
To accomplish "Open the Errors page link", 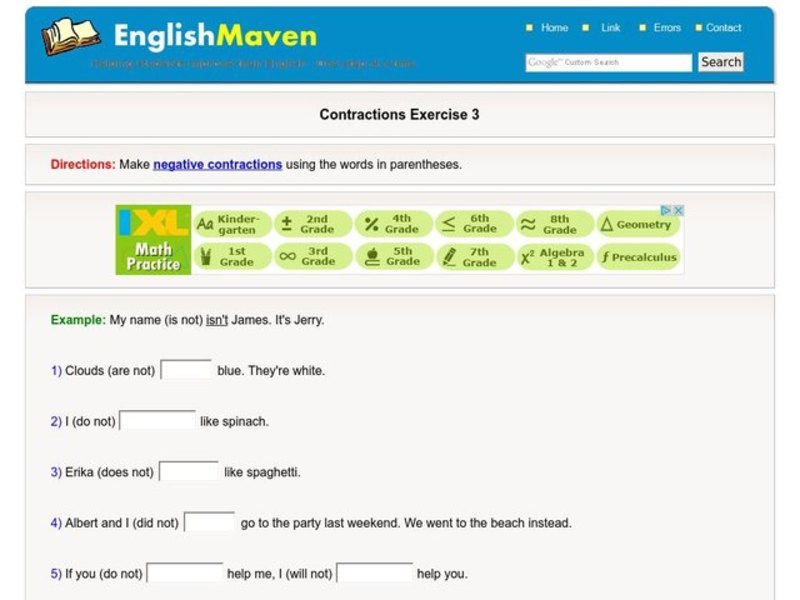I will (666, 28).
